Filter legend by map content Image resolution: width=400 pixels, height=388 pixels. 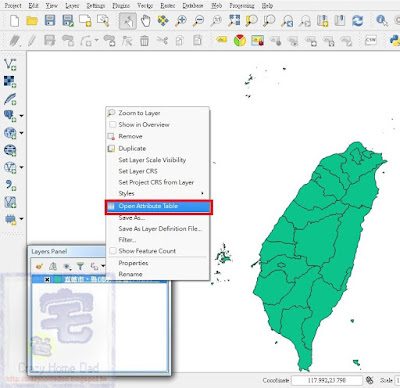pyautogui.click(x=80, y=266)
